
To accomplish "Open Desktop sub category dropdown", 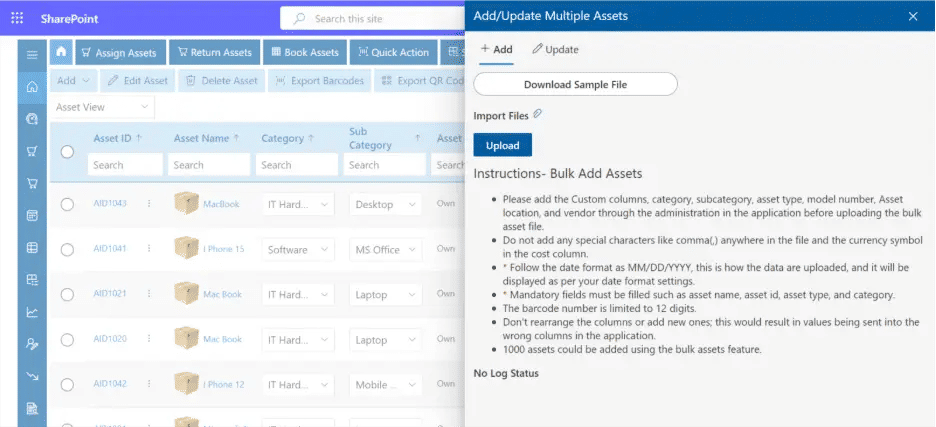I will [386, 205].
